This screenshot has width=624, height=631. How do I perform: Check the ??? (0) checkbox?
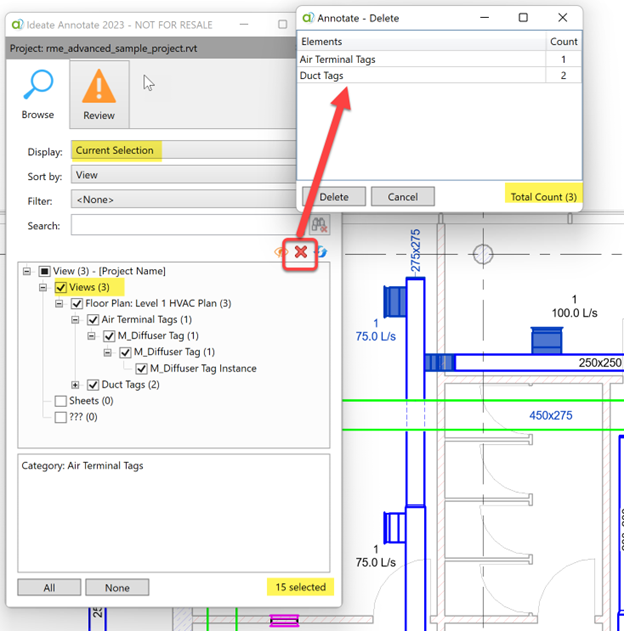[60, 417]
